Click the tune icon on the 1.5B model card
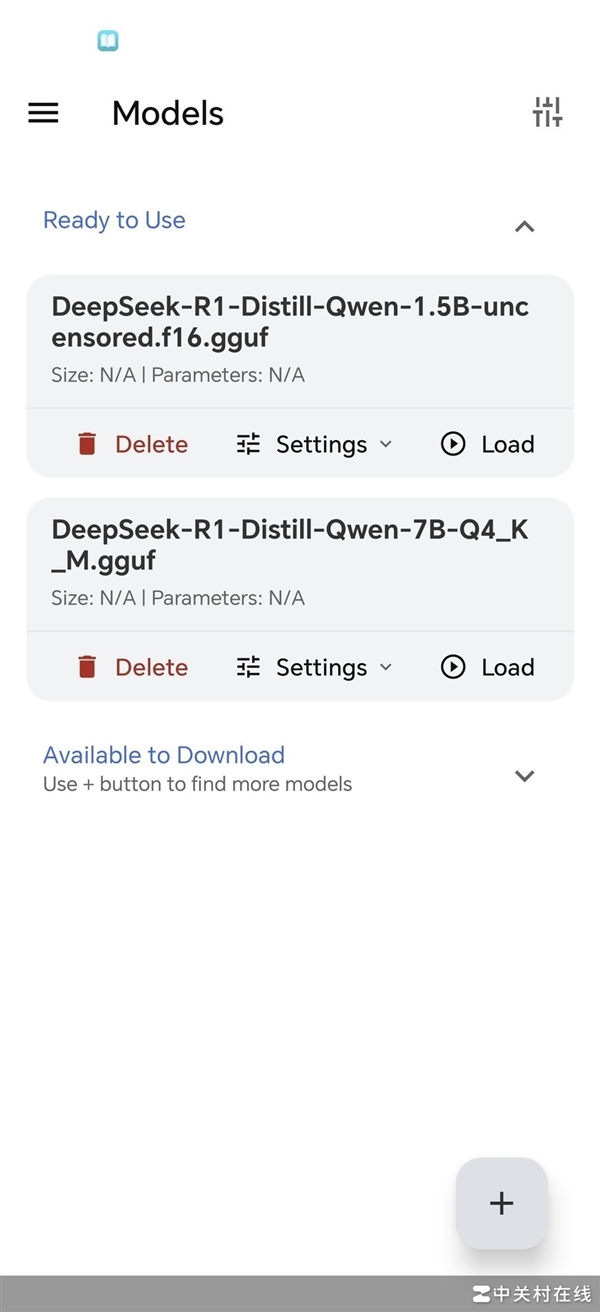The height and width of the screenshot is (1312, 600). [248, 444]
